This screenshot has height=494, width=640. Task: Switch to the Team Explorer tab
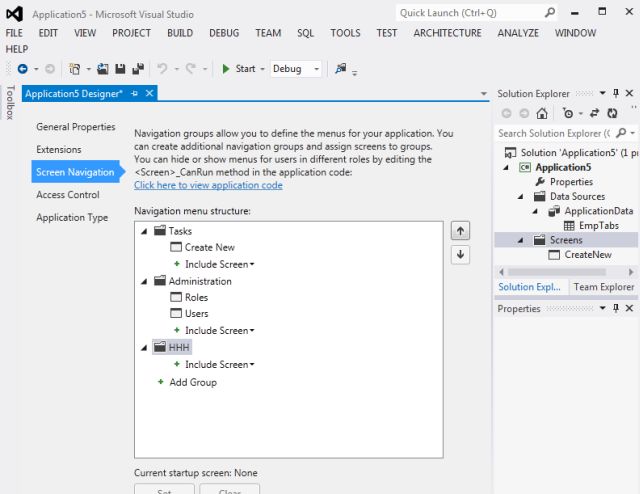click(x=602, y=287)
